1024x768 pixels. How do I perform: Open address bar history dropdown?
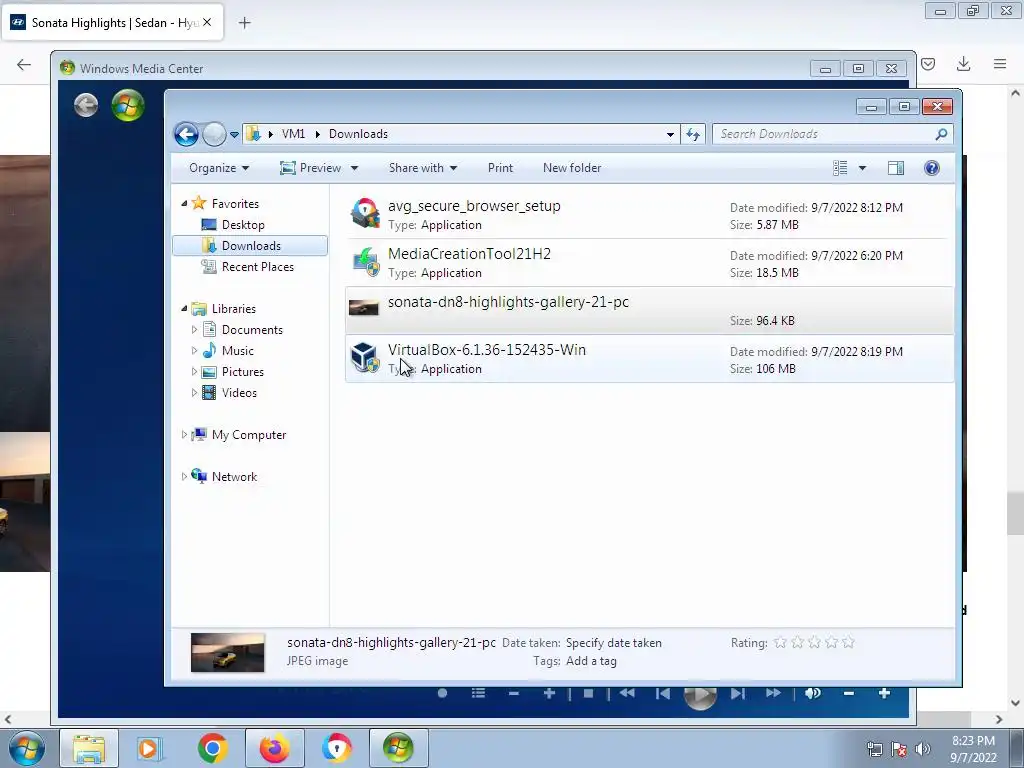tap(670, 135)
